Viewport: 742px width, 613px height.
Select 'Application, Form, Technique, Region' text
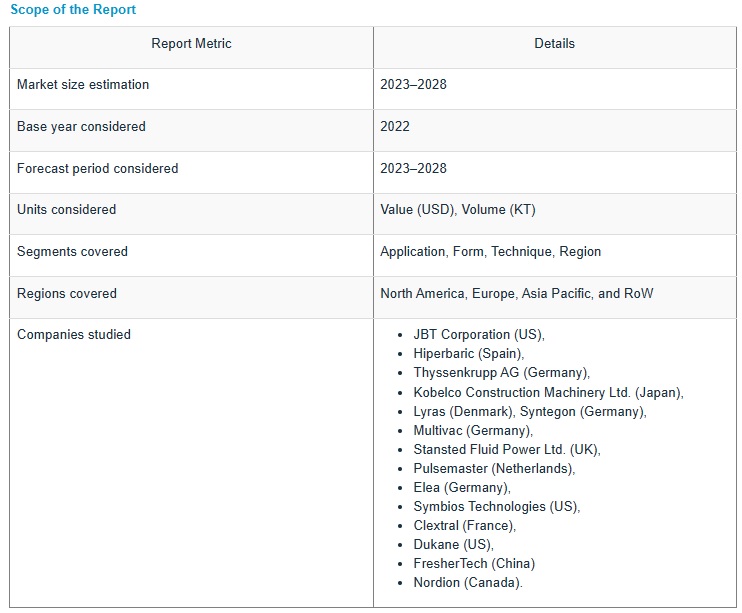point(490,252)
